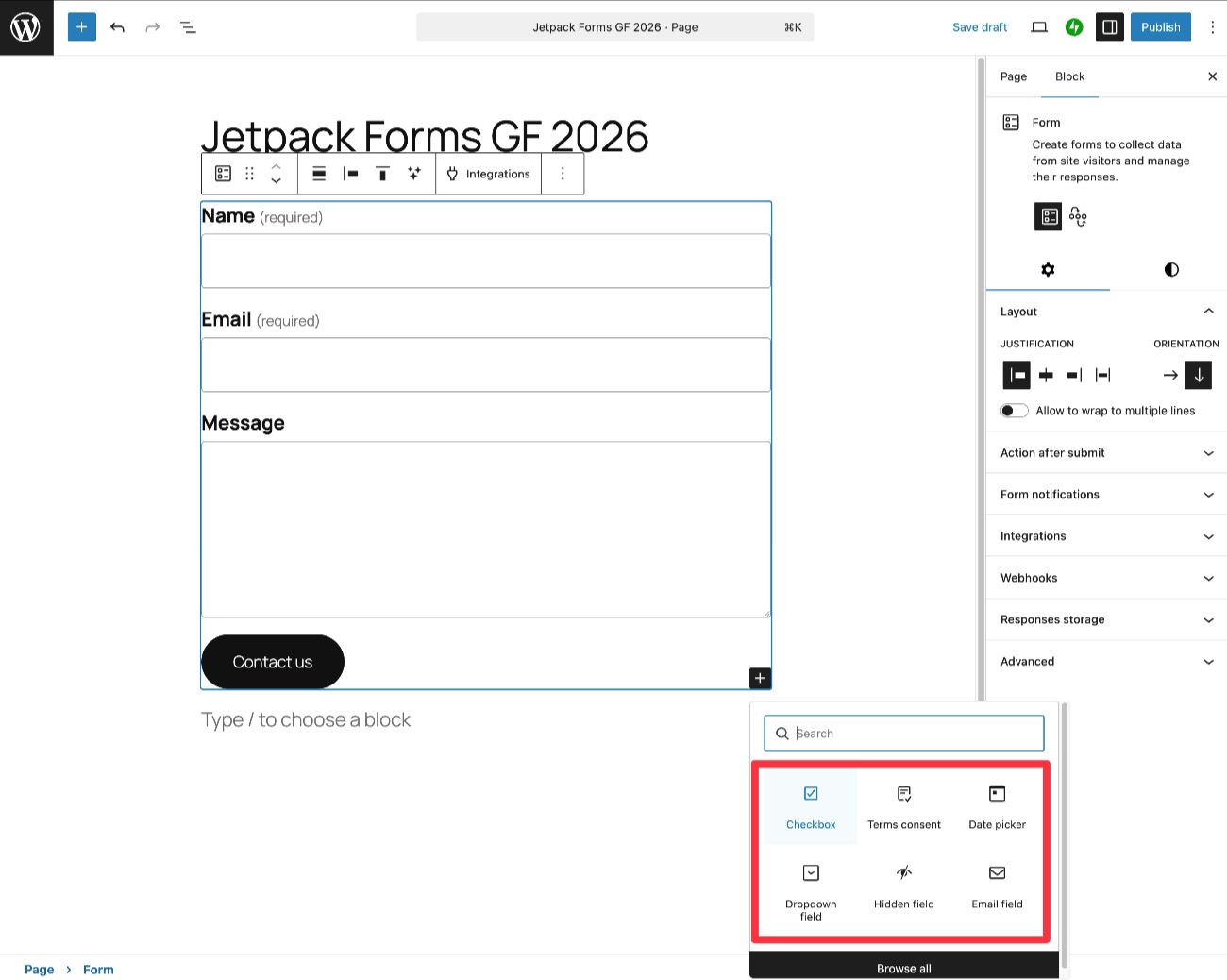Screen dimensions: 1227x980
Task: Insert a Date picker block
Action: tap(997, 803)
